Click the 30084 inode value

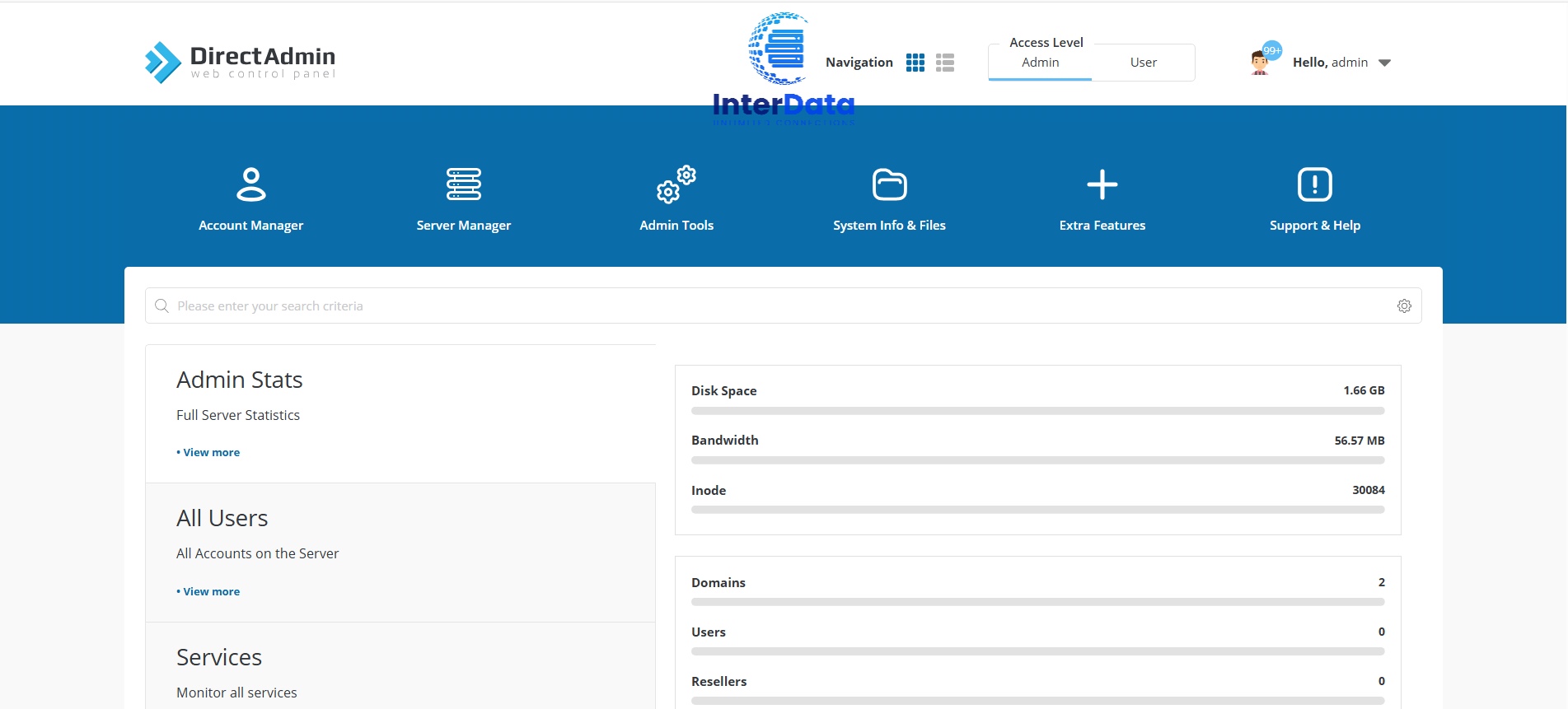pyautogui.click(x=1368, y=490)
